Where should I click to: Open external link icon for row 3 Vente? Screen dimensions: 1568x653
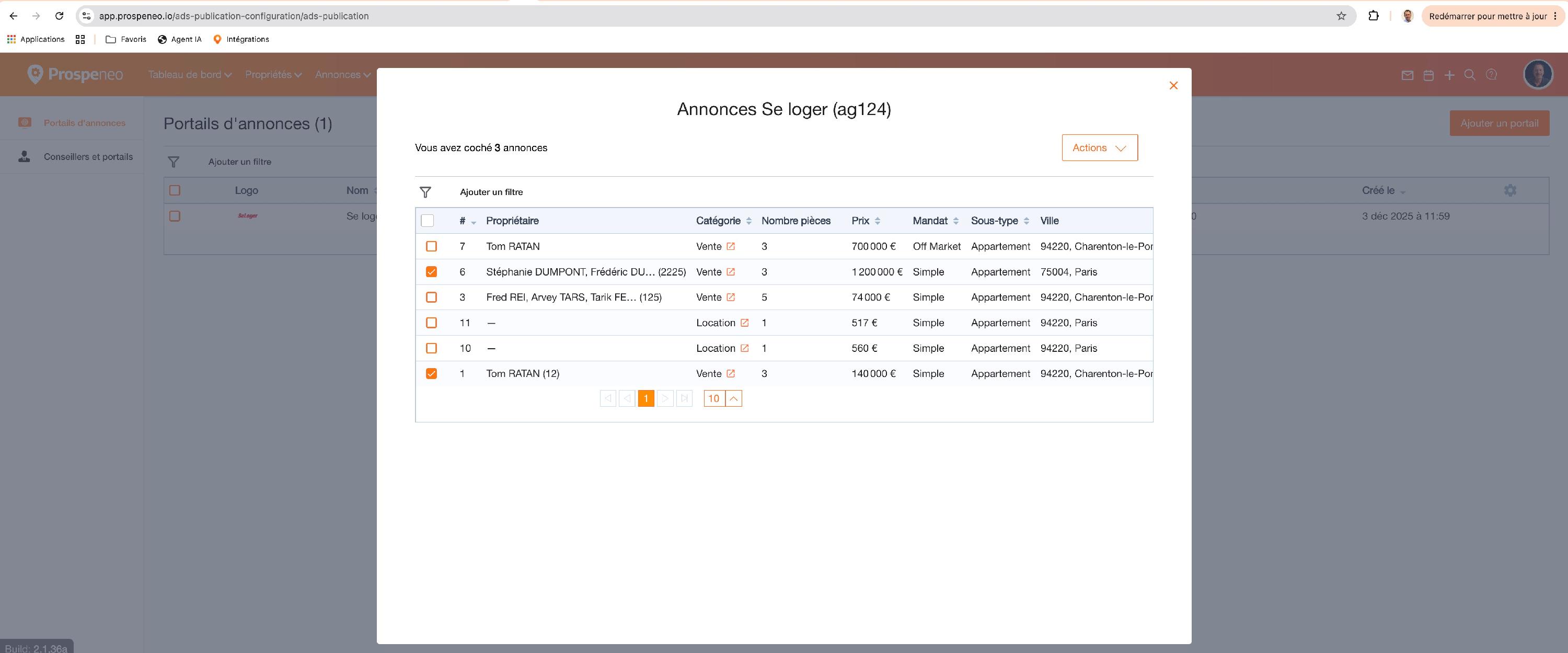731,297
